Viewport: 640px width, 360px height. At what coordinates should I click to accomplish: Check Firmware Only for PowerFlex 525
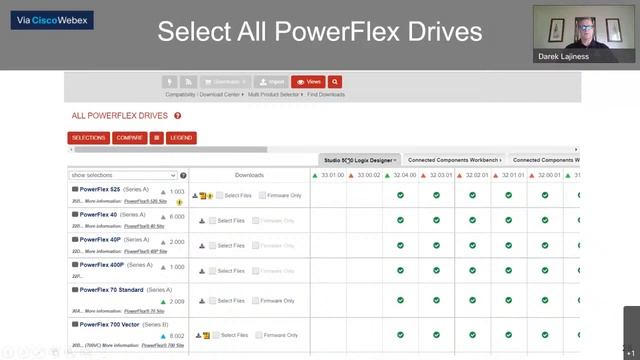(x=262, y=196)
